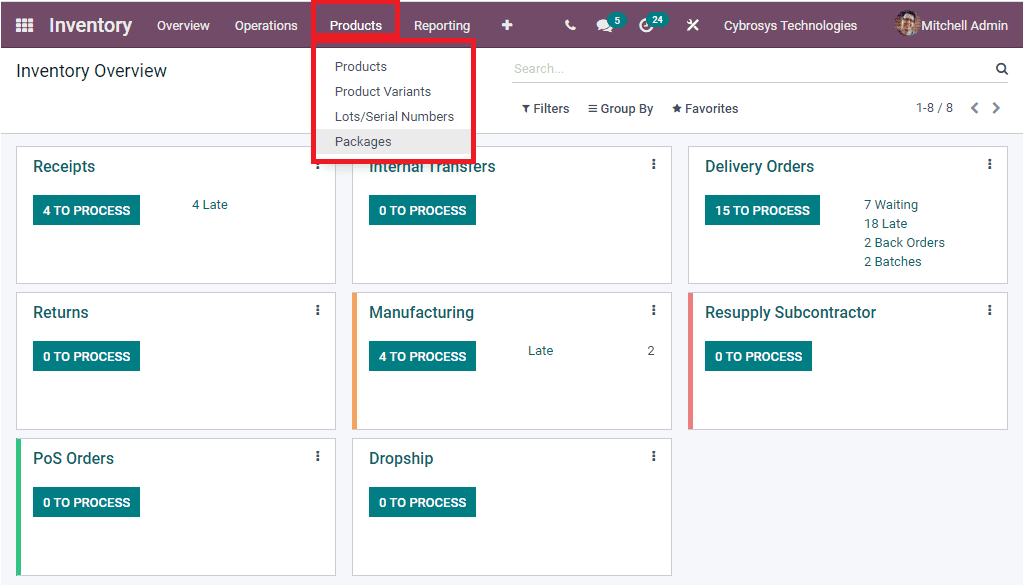Open the Group By dropdown

pyautogui.click(x=620, y=108)
